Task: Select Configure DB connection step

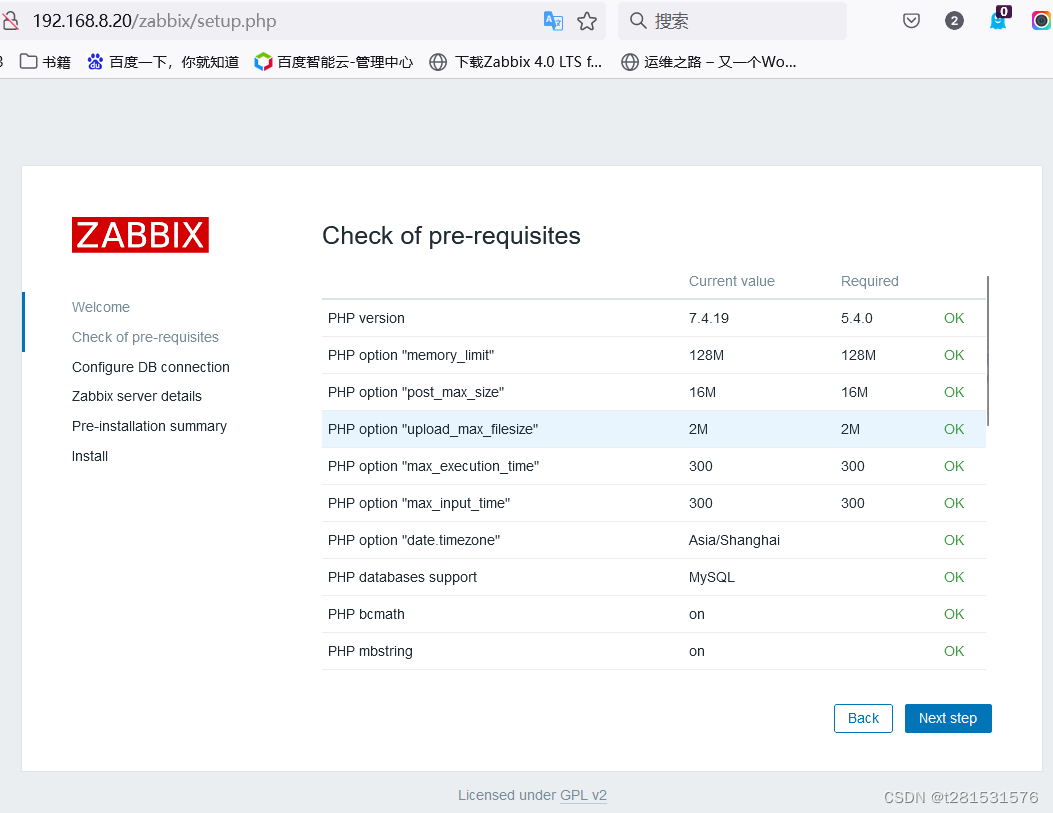Action: [150, 367]
